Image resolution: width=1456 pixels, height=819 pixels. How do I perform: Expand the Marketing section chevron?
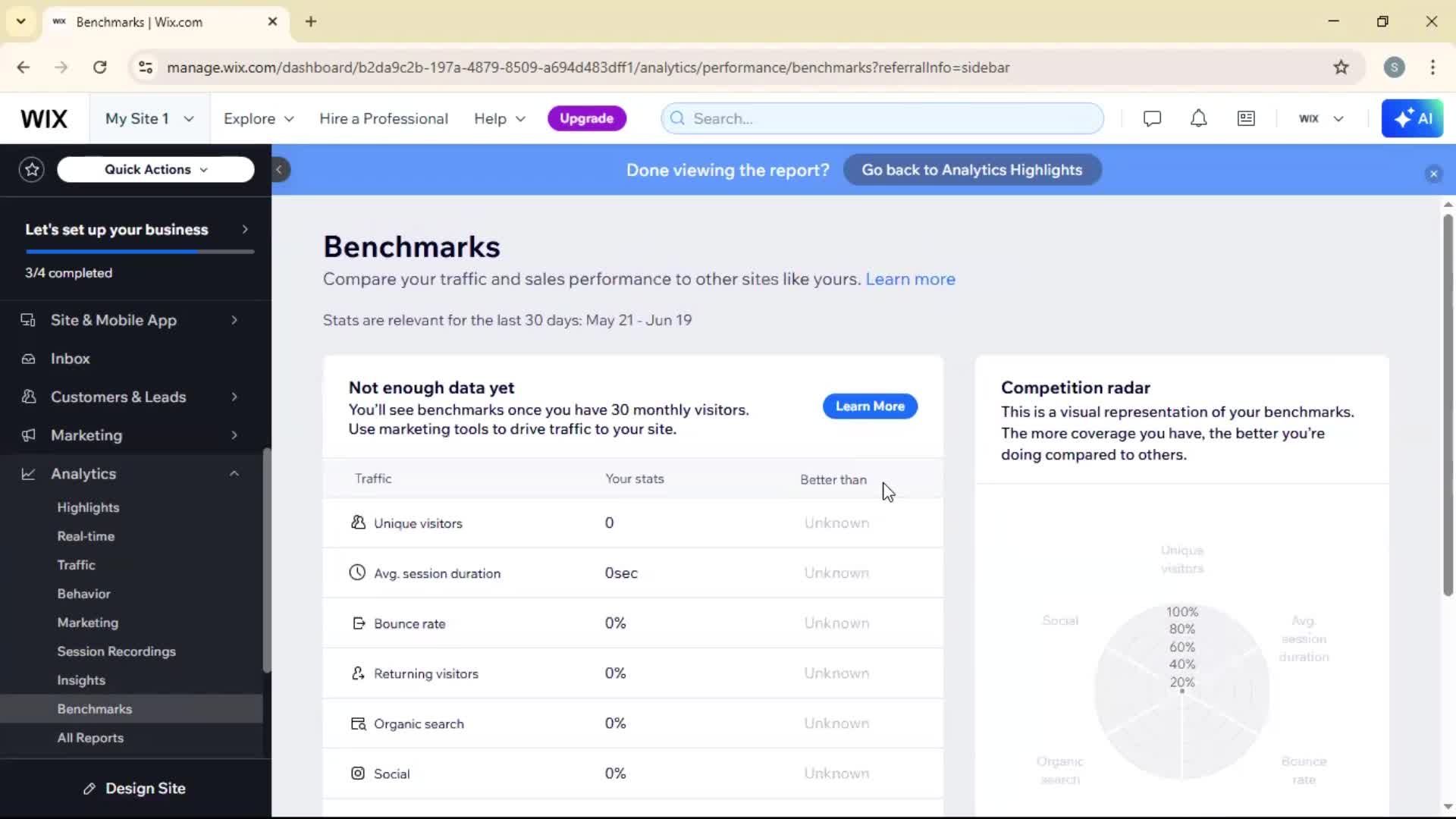pyautogui.click(x=234, y=435)
